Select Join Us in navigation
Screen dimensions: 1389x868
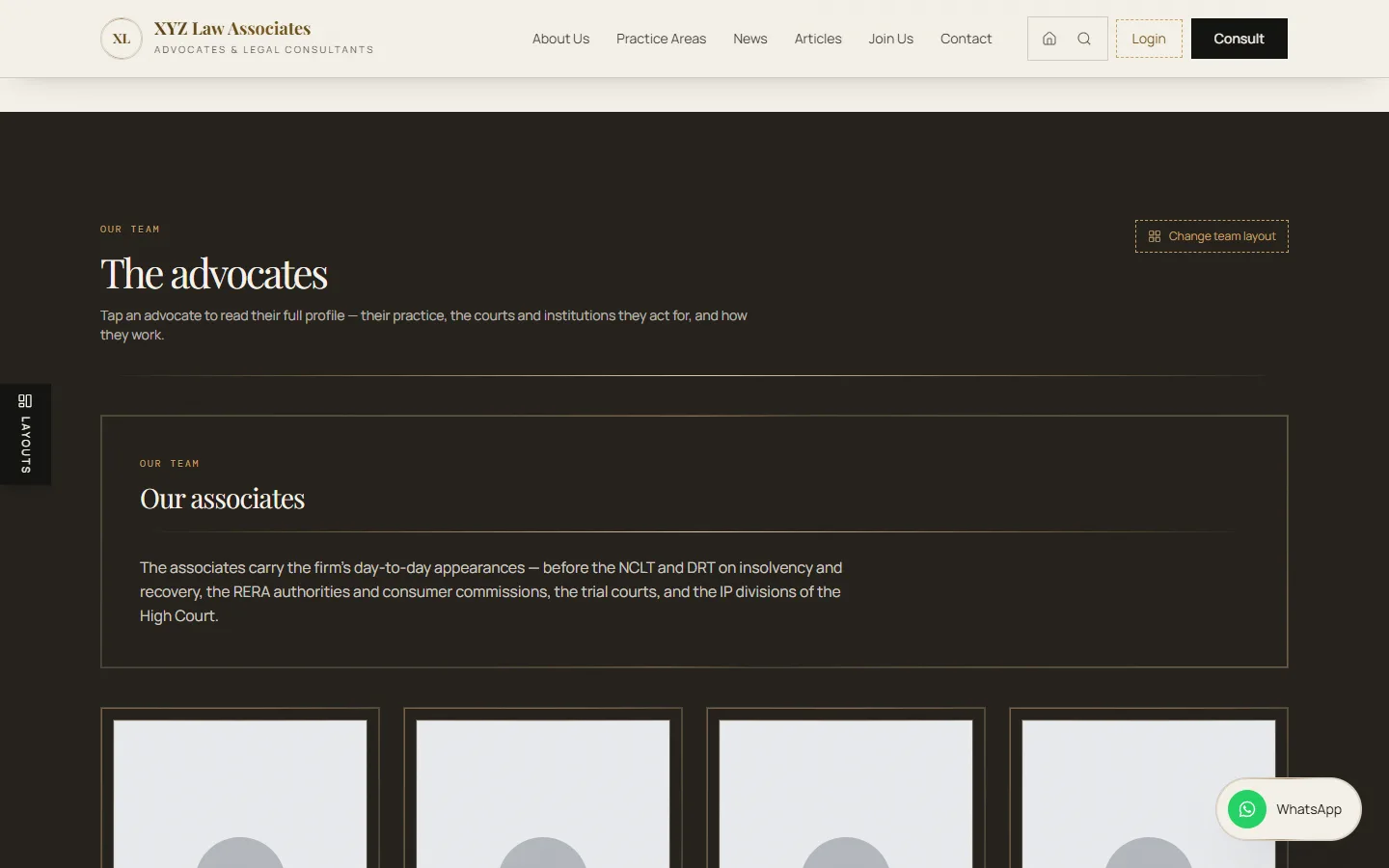coord(890,39)
